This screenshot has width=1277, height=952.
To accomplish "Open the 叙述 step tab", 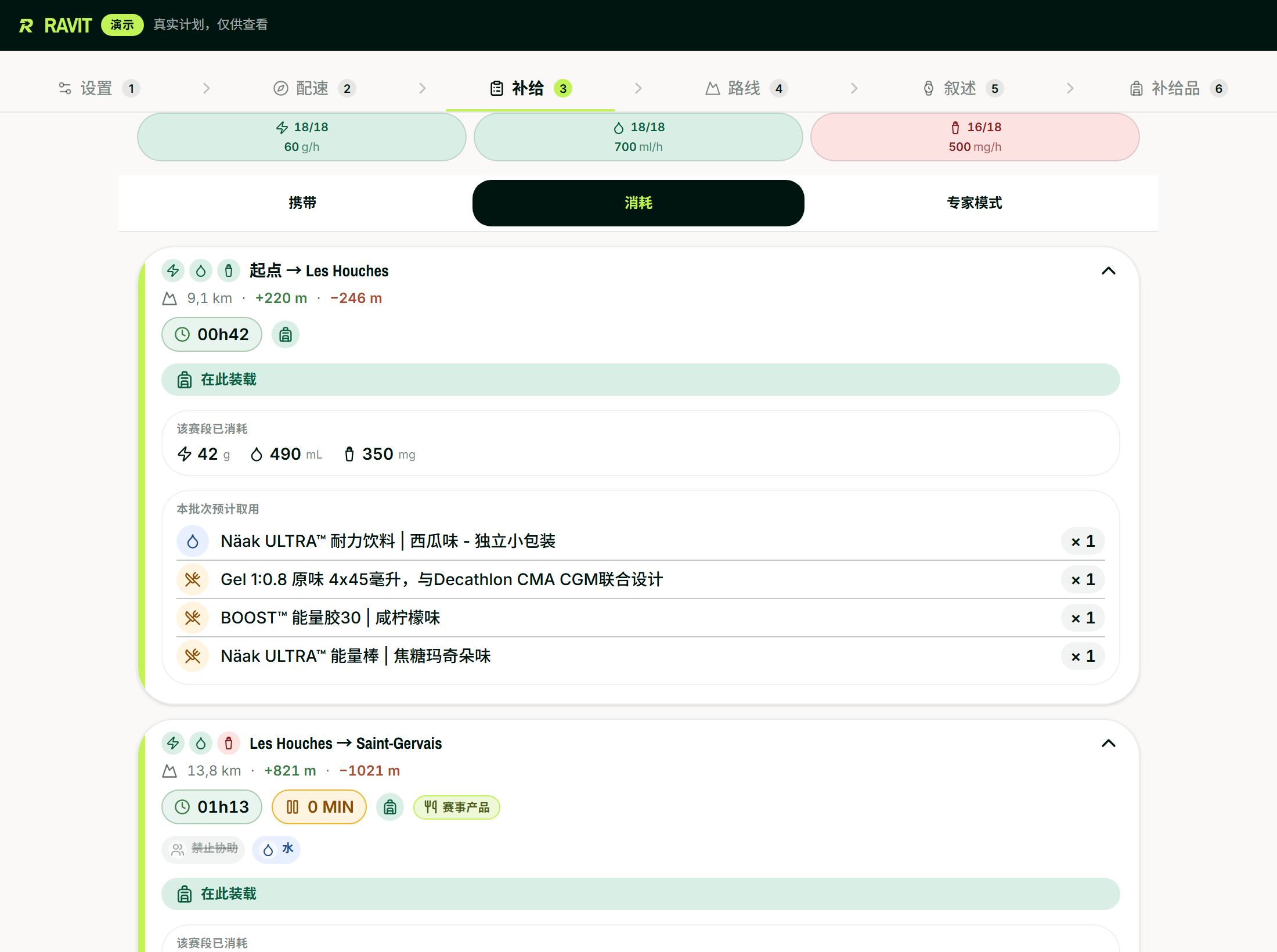I will [962, 88].
